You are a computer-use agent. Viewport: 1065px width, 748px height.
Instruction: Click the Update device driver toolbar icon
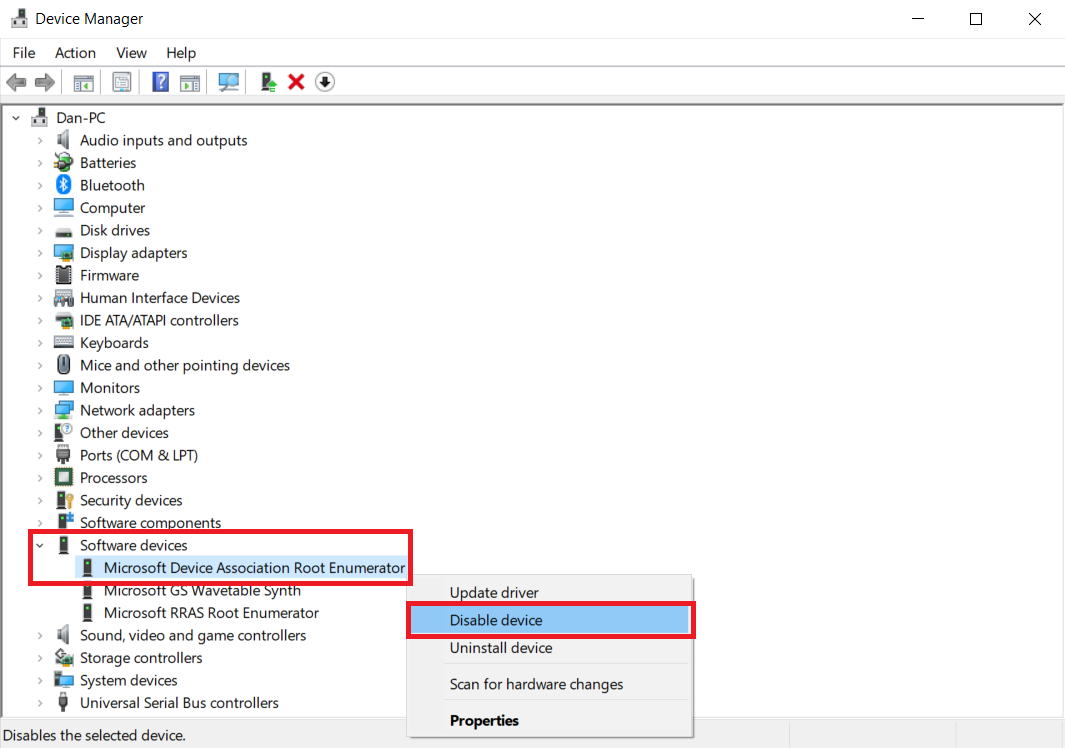coord(268,82)
